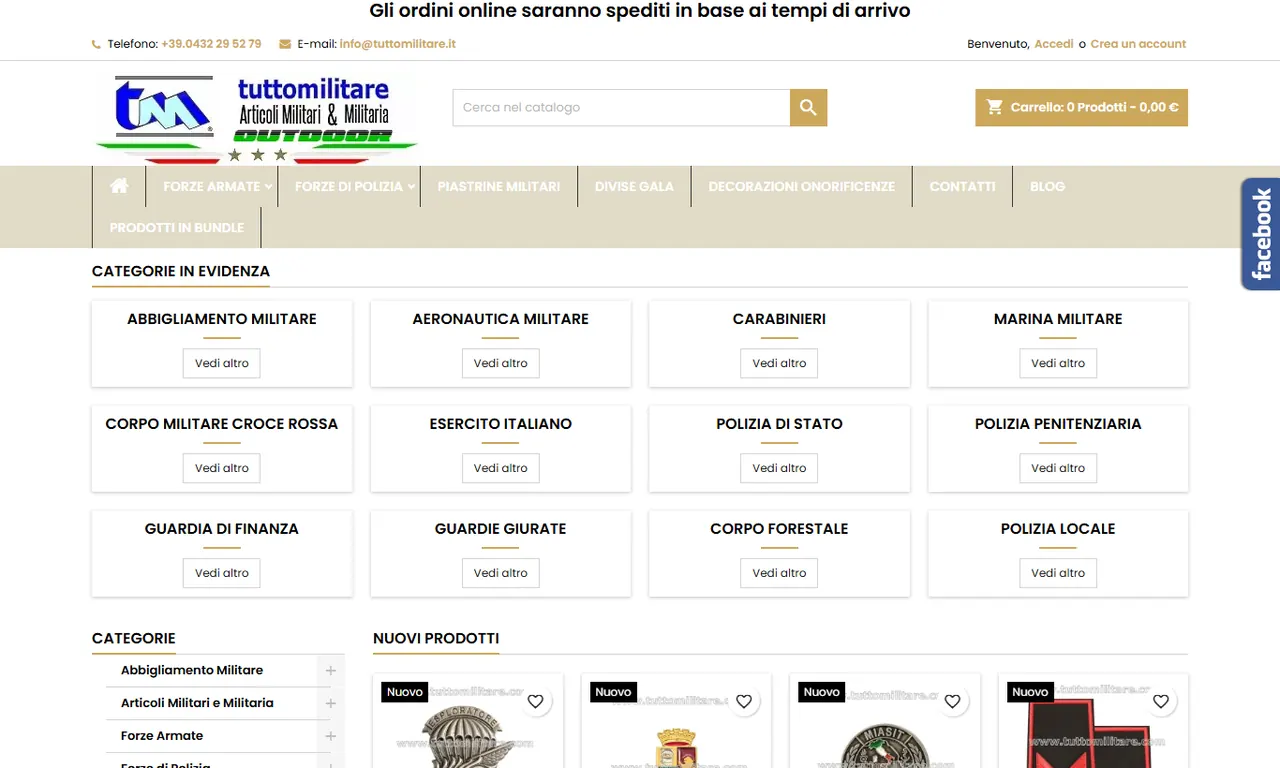Click Vedi altro under Polizia di Stato
This screenshot has width=1280, height=768.
779,468
